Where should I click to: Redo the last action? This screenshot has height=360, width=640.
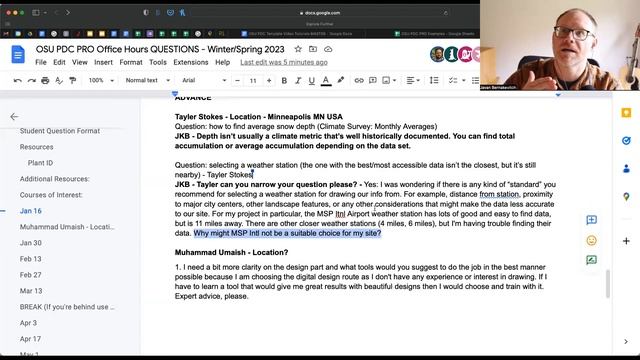tap(31, 80)
